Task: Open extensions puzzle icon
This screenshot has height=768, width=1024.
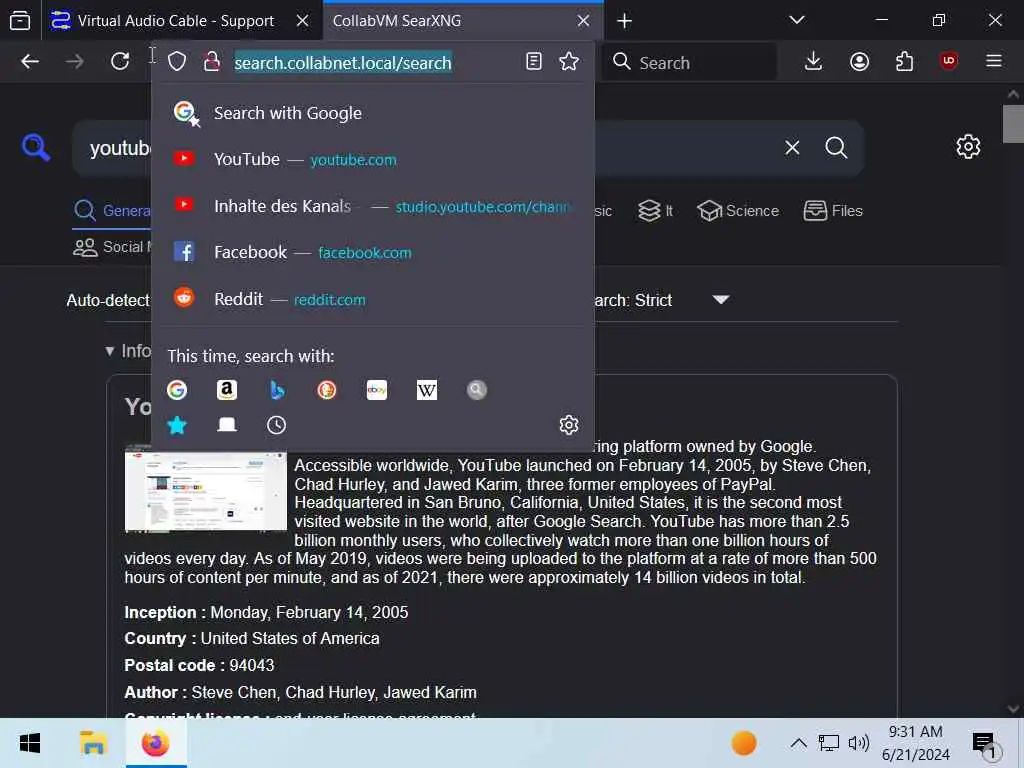Action: pyautogui.click(x=904, y=62)
